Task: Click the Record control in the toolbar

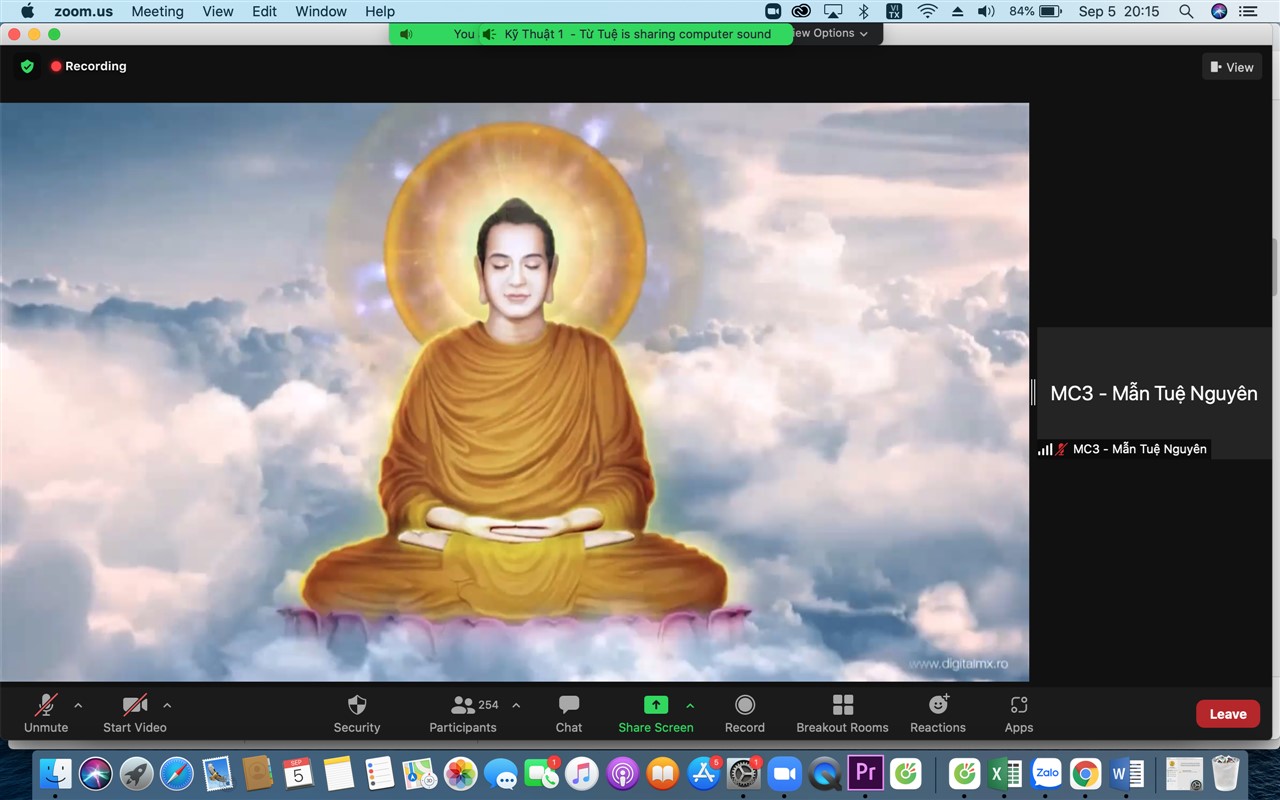Action: click(745, 714)
